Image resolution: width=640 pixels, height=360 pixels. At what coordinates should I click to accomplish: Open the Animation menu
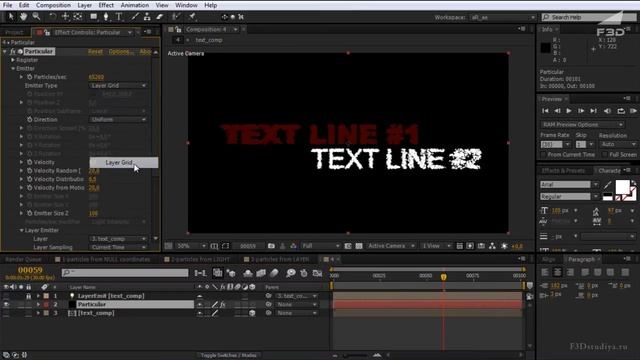(x=135, y=5)
